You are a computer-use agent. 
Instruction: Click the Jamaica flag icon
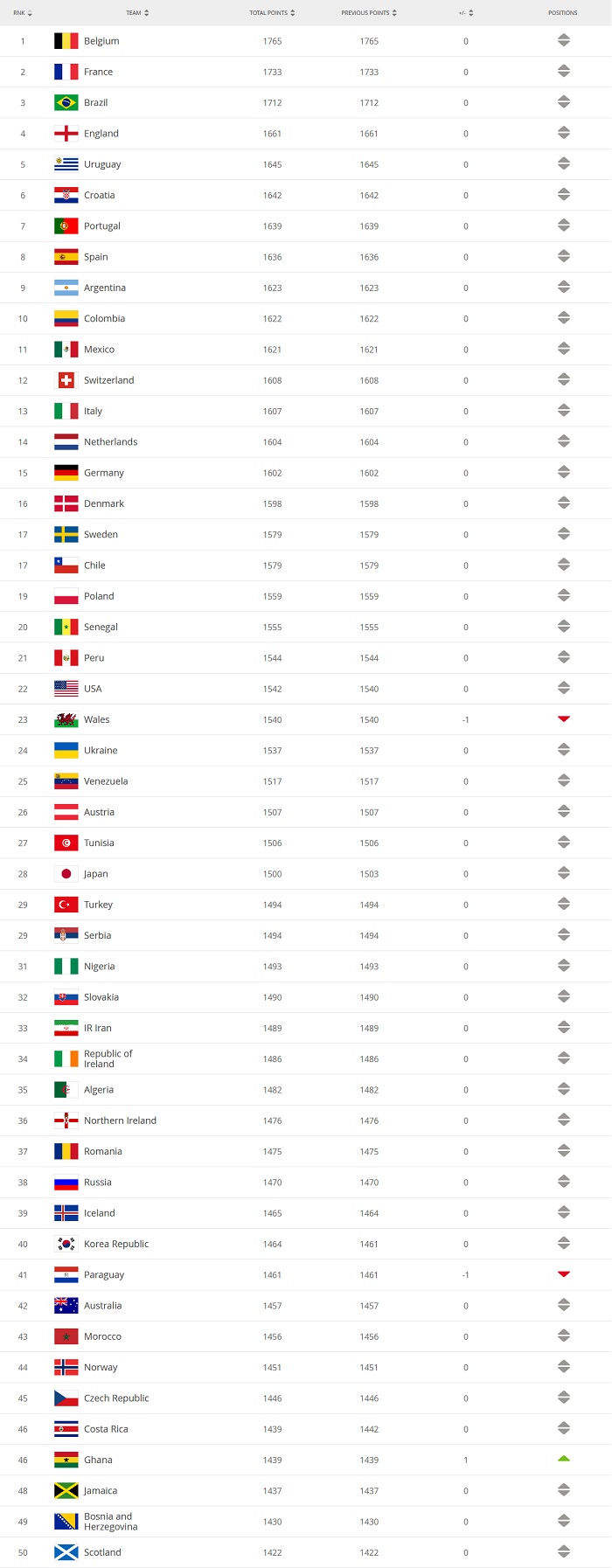[66, 1491]
